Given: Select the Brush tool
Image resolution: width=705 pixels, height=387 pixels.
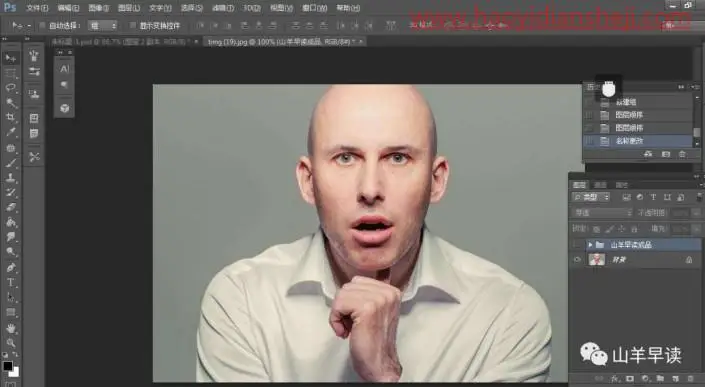Looking at the screenshot, I should (10, 163).
